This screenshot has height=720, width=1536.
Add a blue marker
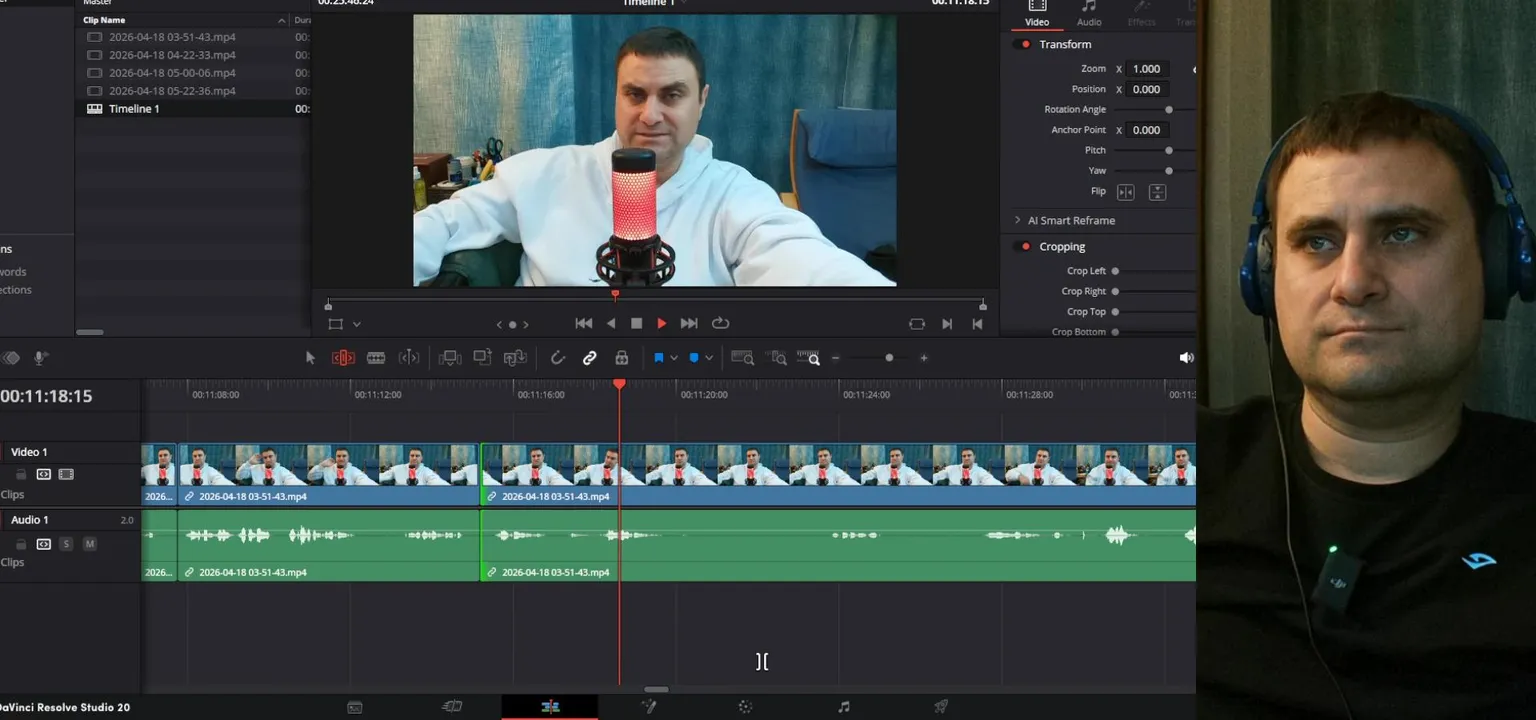(x=694, y=358)
